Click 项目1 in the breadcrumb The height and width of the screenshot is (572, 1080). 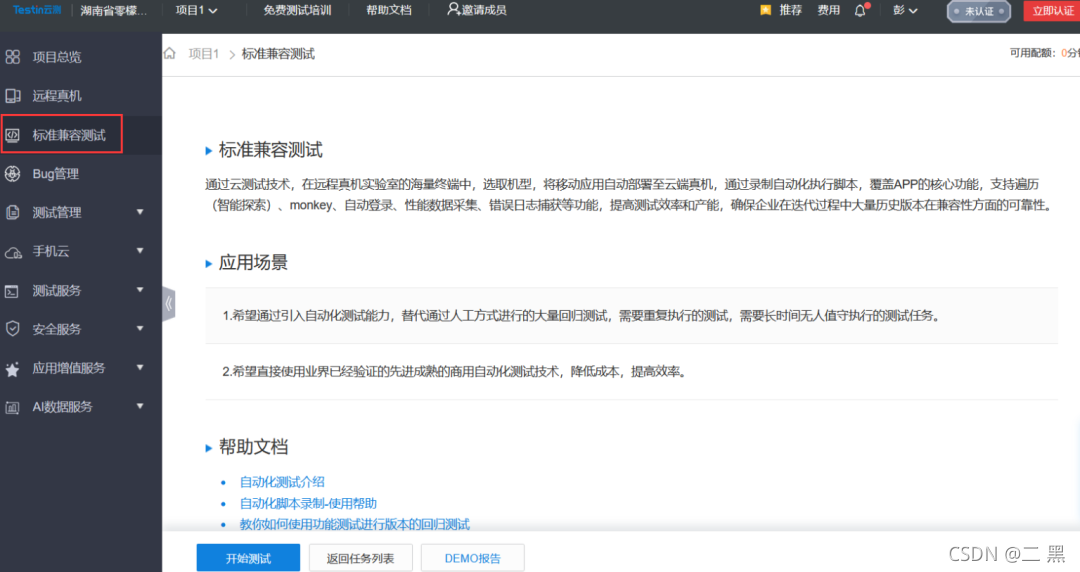pos(204,54)
